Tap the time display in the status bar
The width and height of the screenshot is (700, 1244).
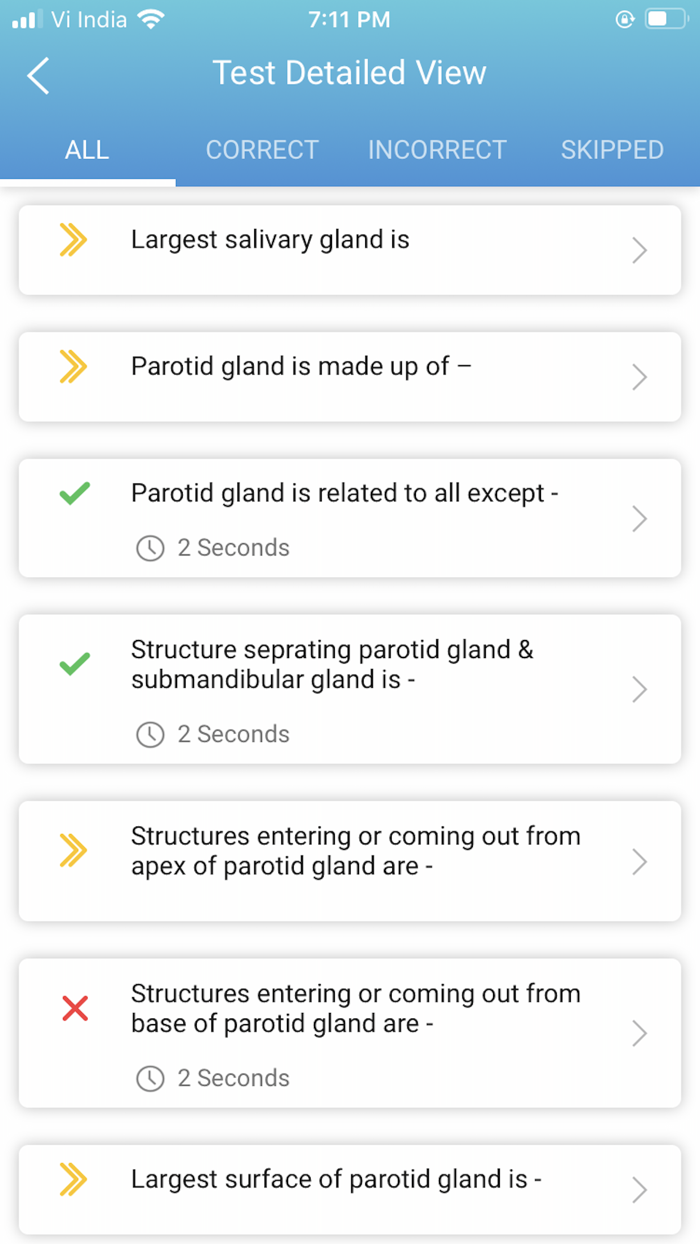[350, 18]
